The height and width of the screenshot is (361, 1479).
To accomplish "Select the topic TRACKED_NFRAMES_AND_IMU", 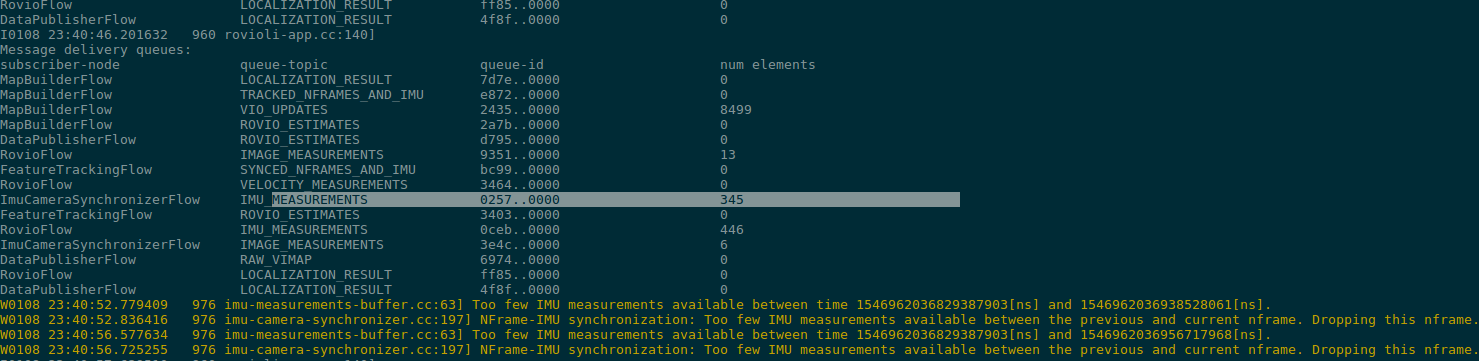I will point(332,95).
